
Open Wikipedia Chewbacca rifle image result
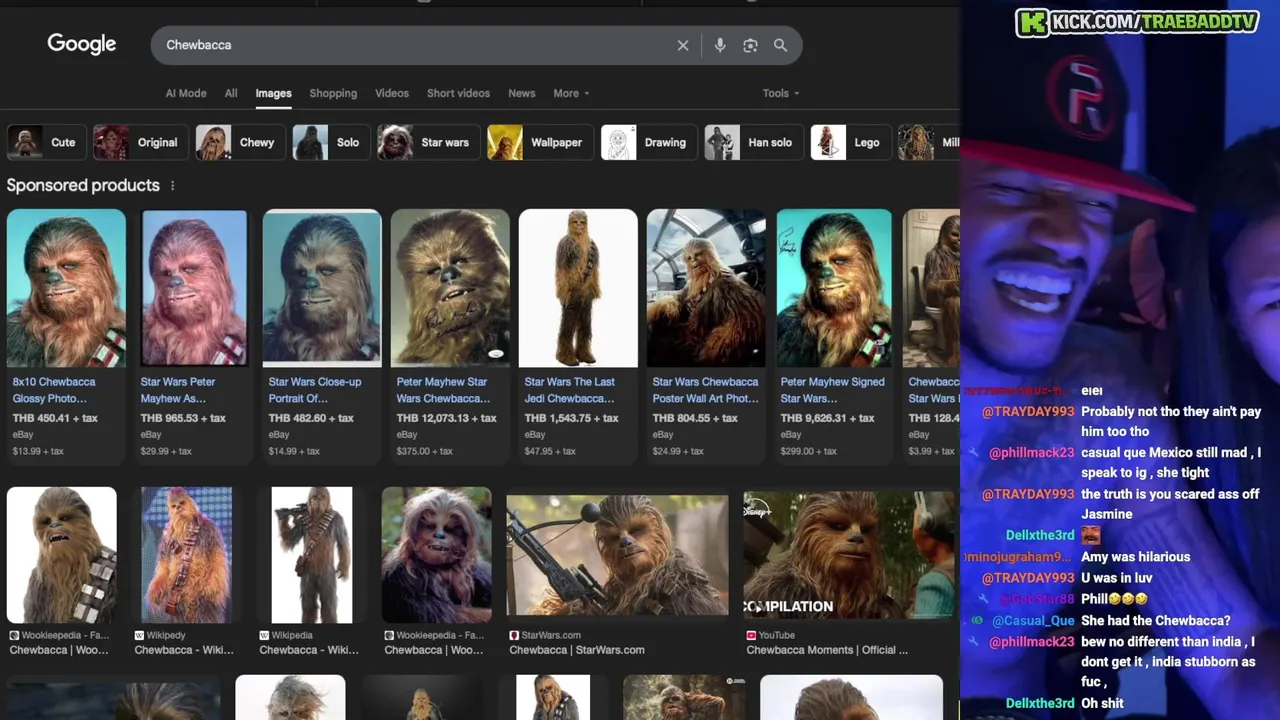click(x=312, y=555)
